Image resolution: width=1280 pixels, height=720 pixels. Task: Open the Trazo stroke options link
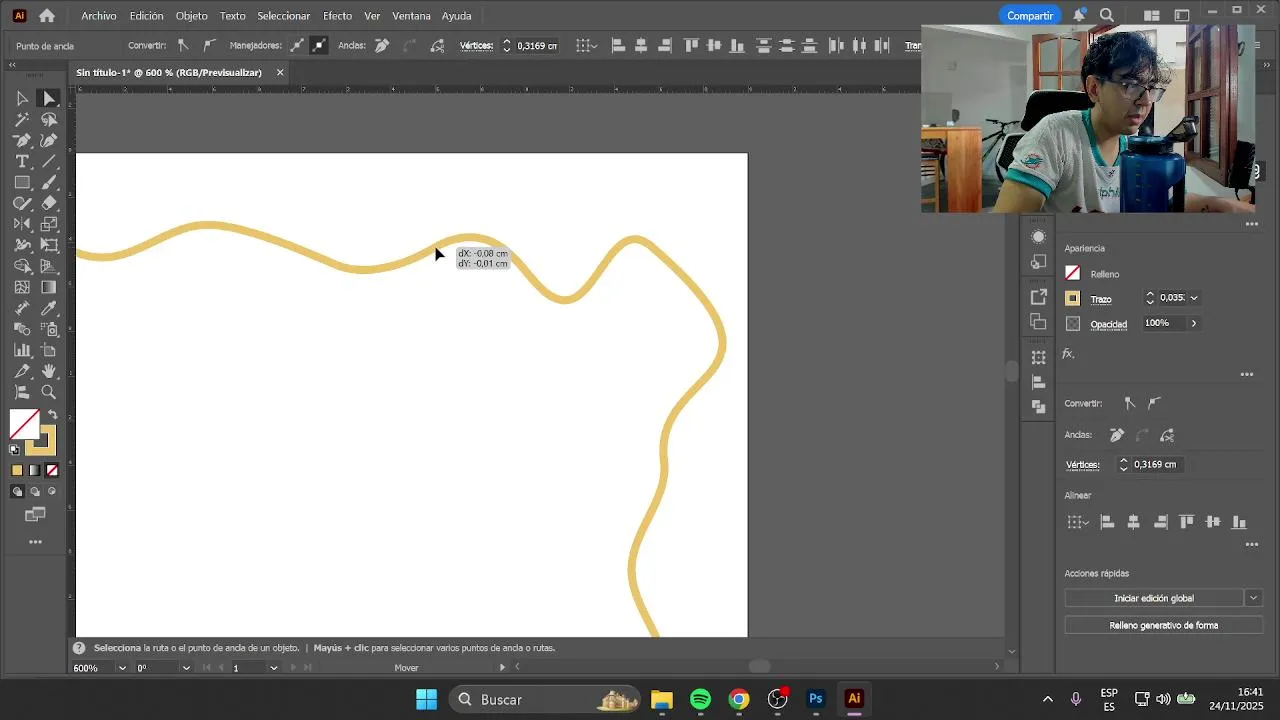[1101, 299]
